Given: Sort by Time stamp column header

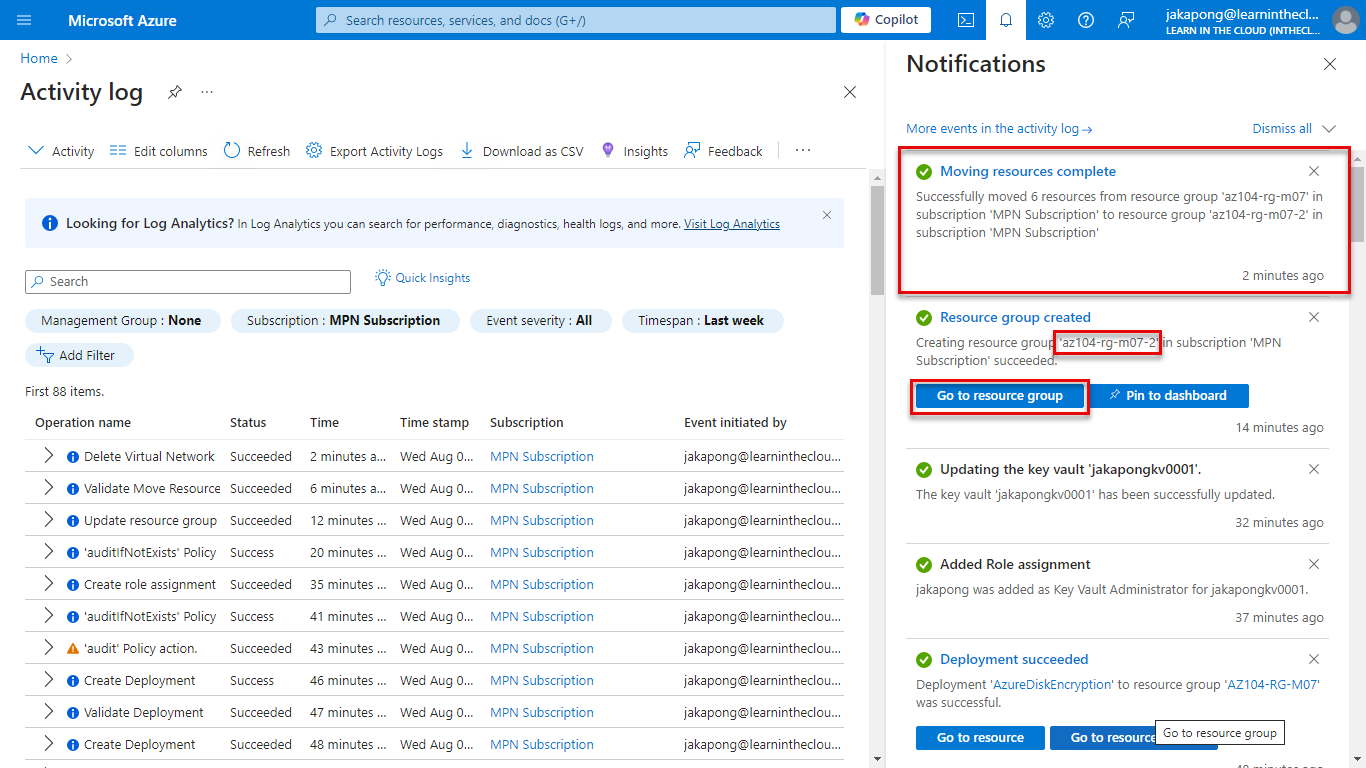Looking at the screenshot, I should point(434,423).
